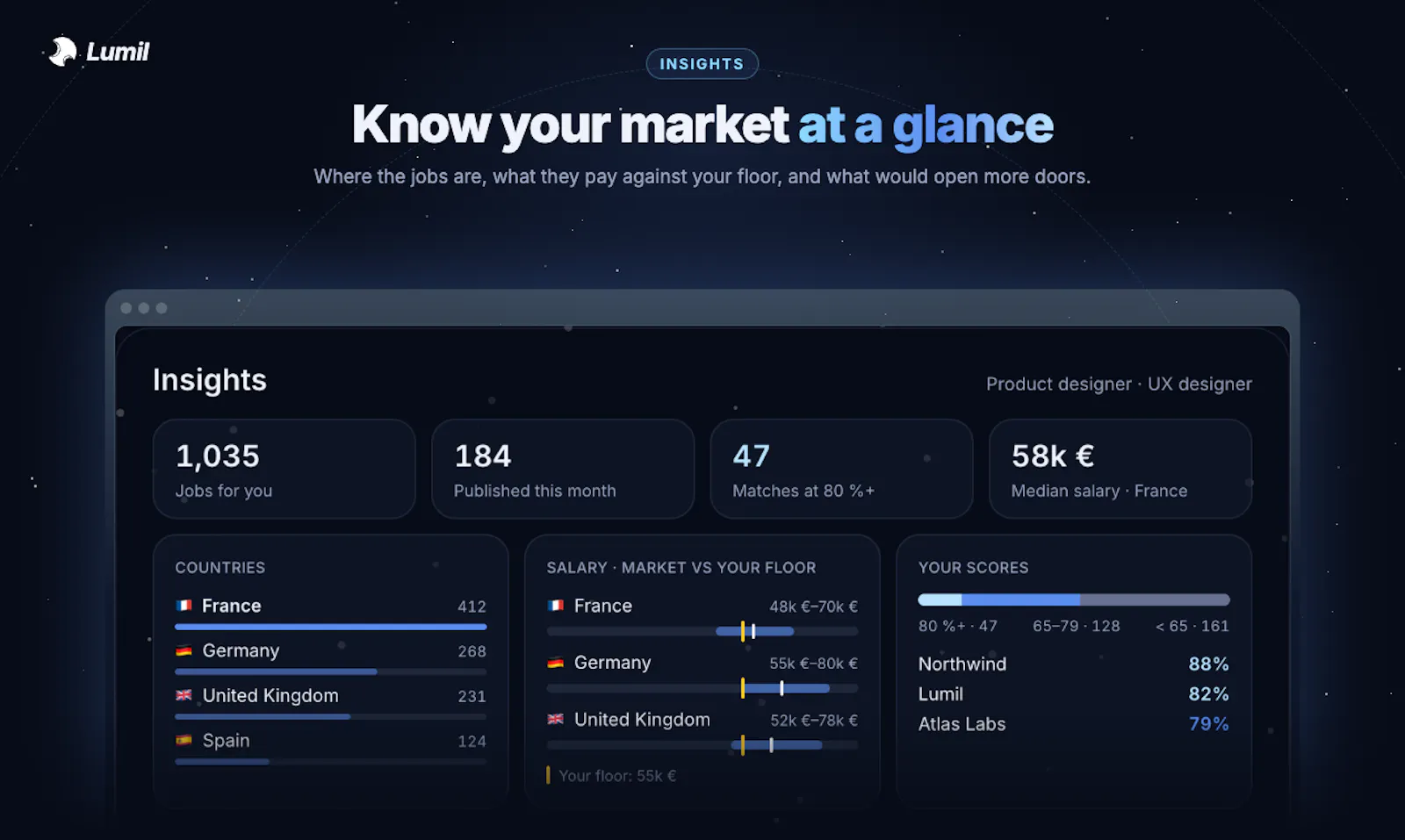Click the Atlas Labs score row
Viewport: 1405px width, 840px height.
pyautogui.click(x=1074, y=724)
